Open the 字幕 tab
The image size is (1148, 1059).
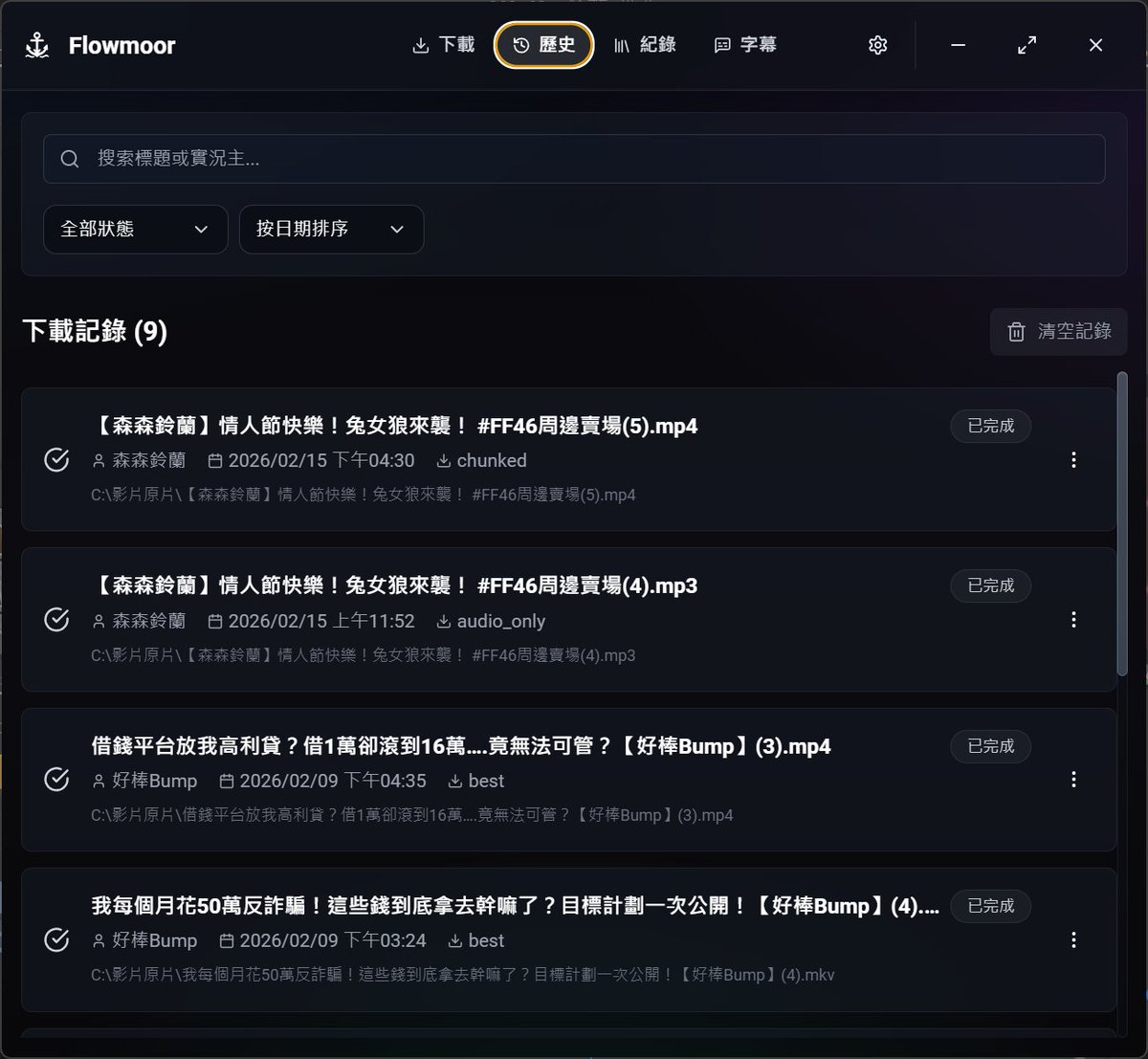745,45
